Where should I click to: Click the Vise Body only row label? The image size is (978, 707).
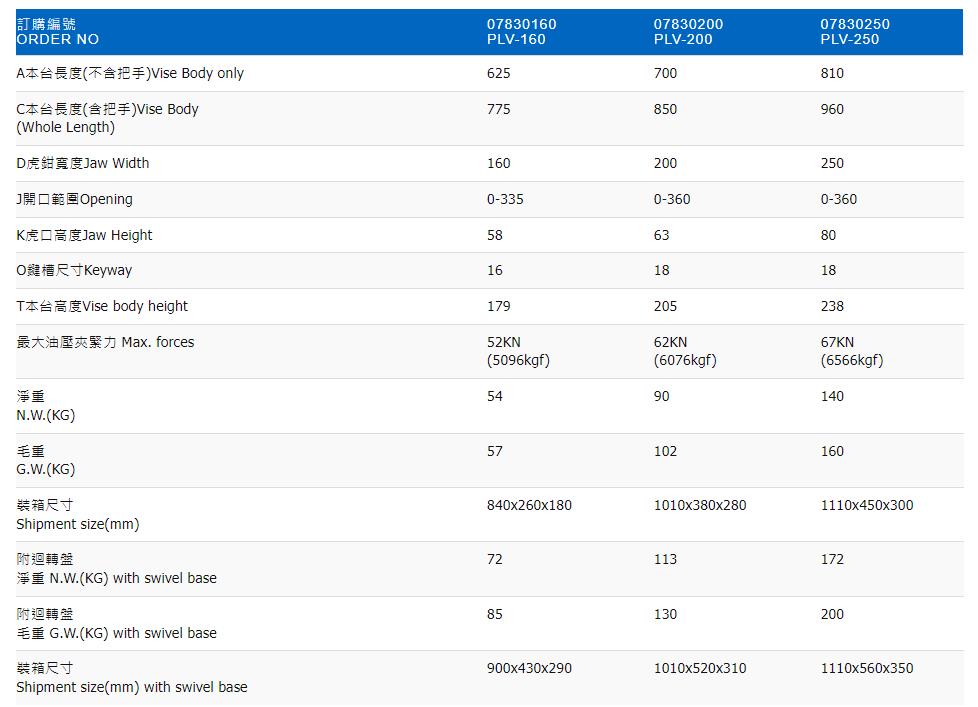[130, 73]
